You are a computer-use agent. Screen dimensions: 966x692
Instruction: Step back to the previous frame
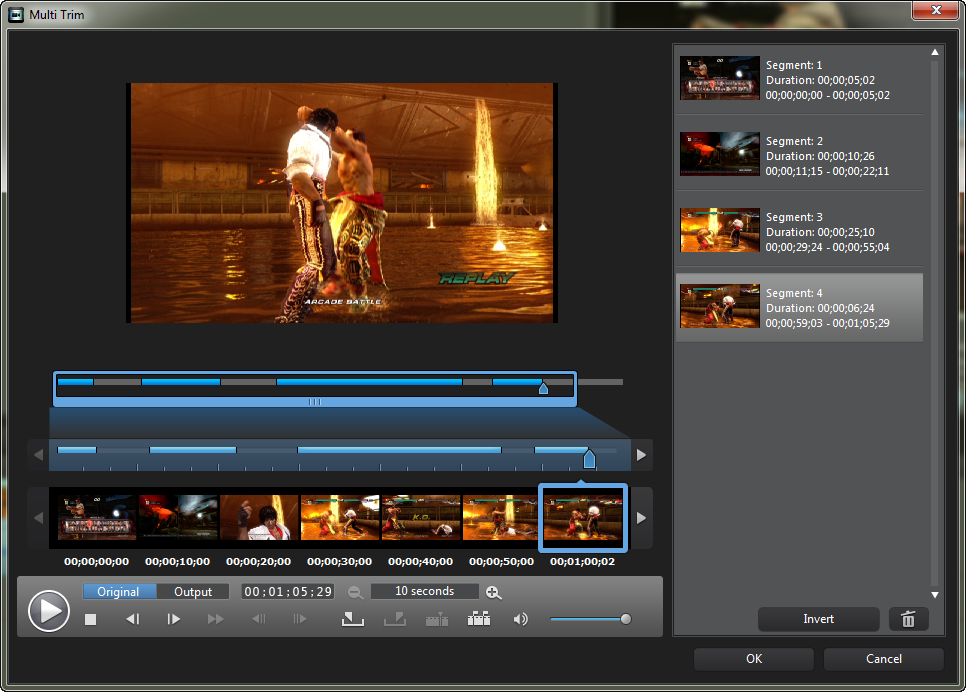click(x=132, y=619)
